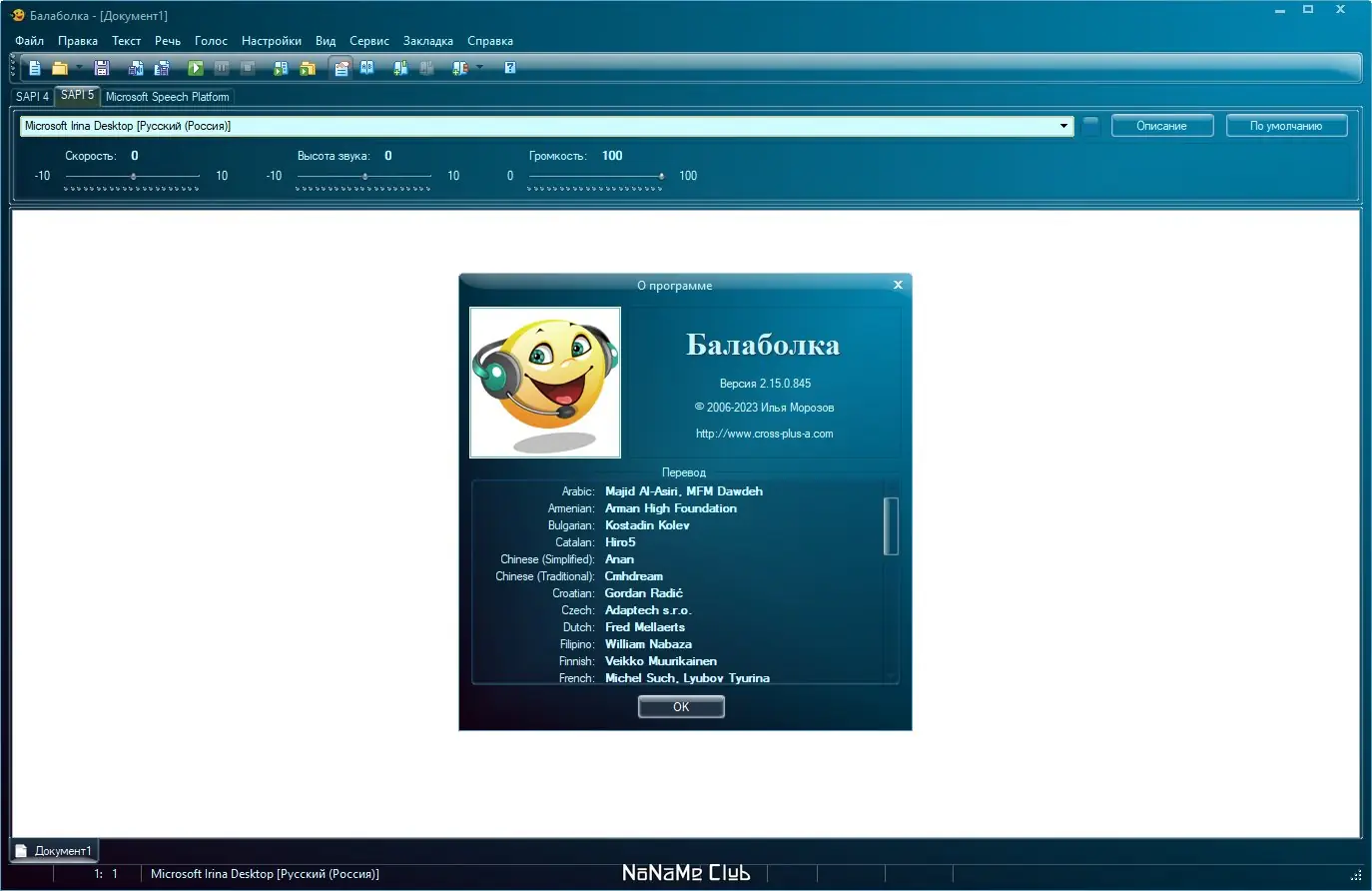Open the http://www.cross-plus-a.com link

point(765,434)
